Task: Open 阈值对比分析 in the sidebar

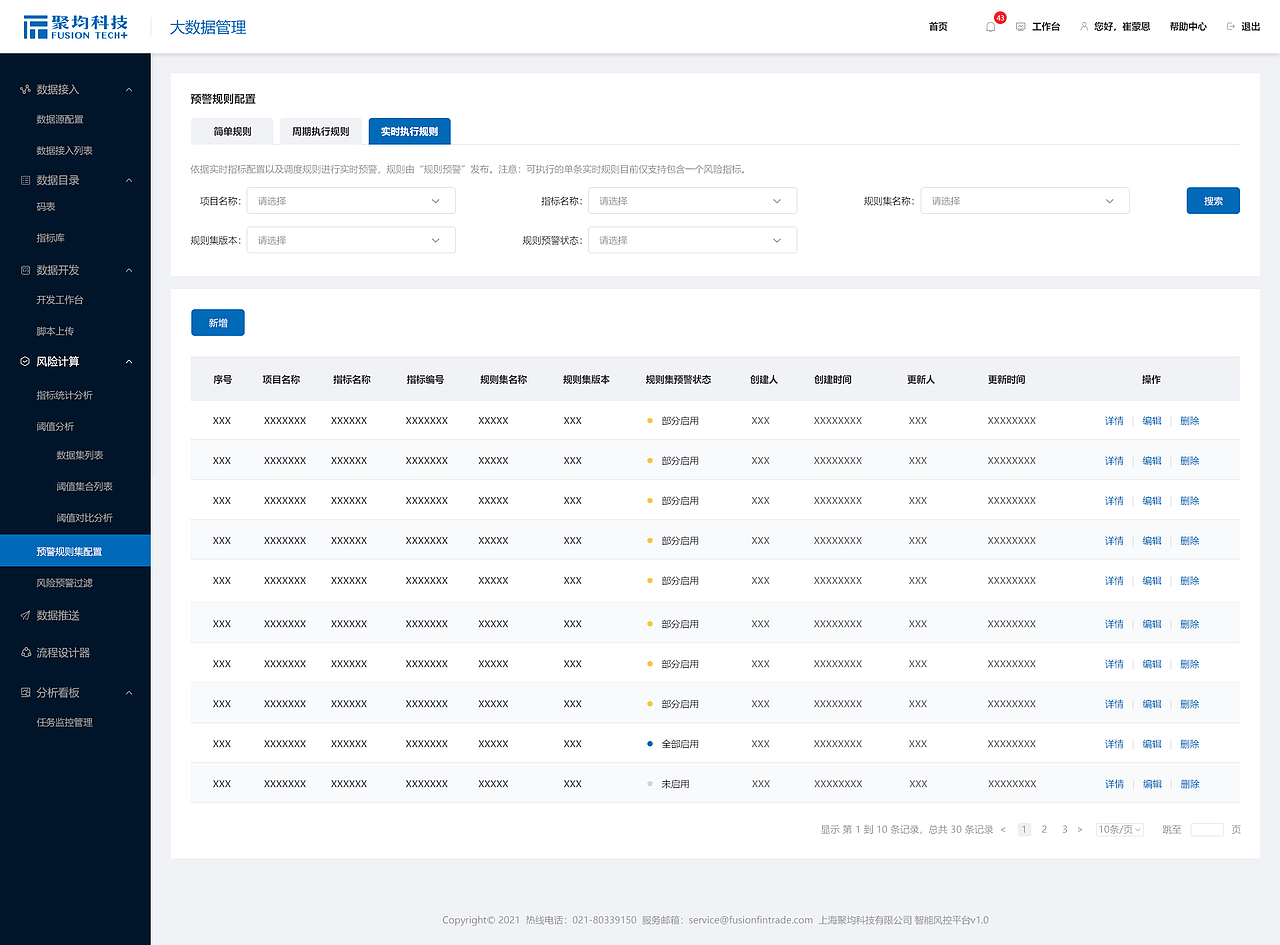Action: click(x=85, y=518)
